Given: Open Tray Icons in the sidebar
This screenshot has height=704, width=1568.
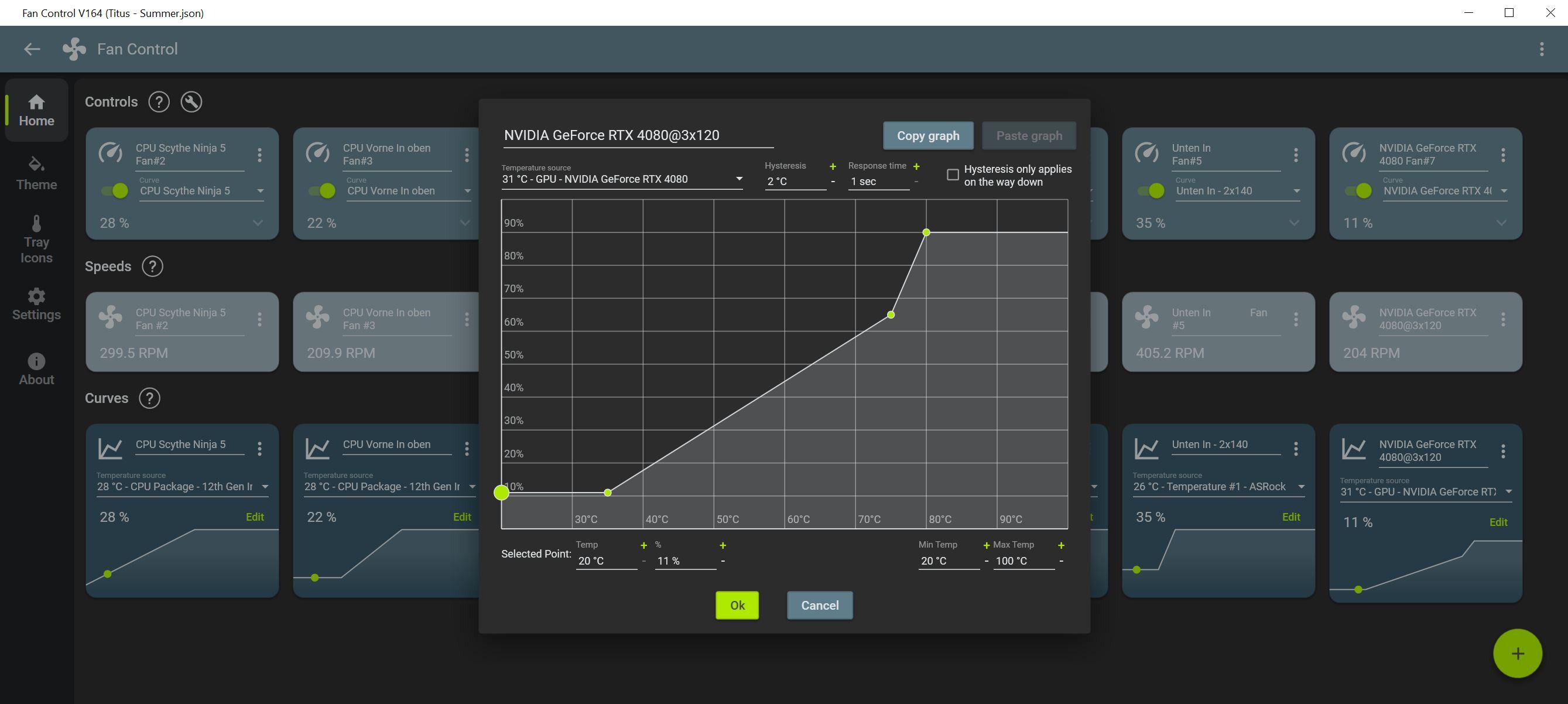Looking at the screenshot, I should tap(36, 240).
